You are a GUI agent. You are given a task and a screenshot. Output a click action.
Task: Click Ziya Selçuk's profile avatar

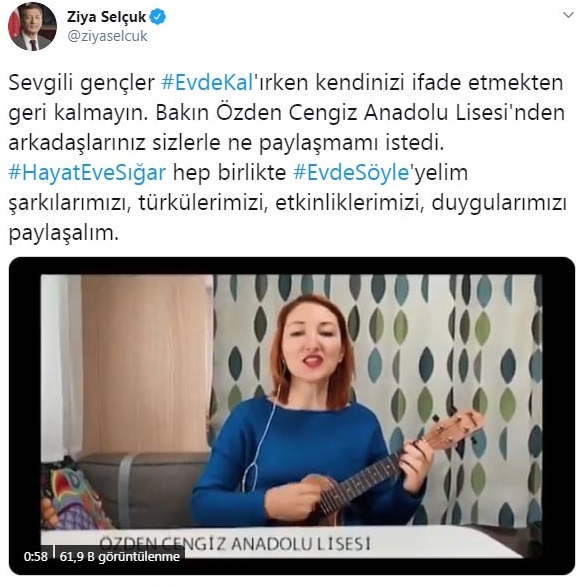(x=32, y=26)
